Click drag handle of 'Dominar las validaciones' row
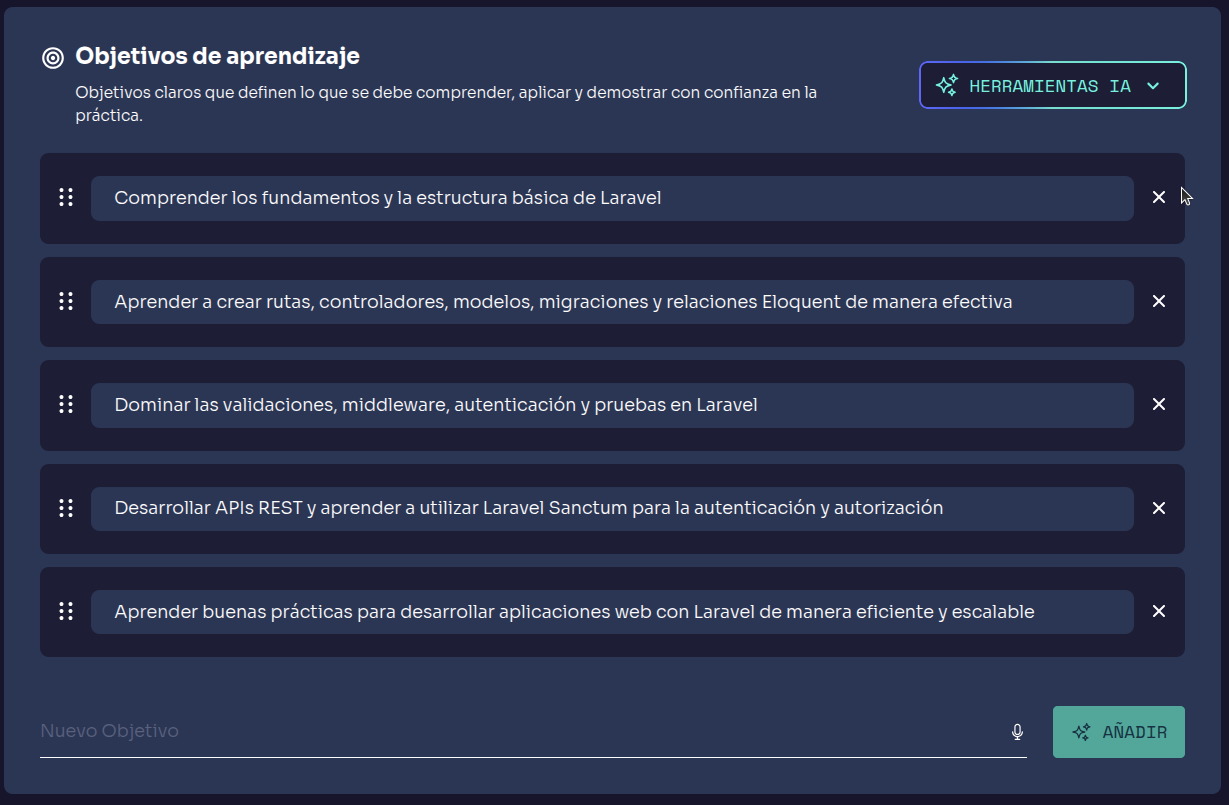Image resolution: width=1229 pixels, height=805 pixels. coord(66,404)
